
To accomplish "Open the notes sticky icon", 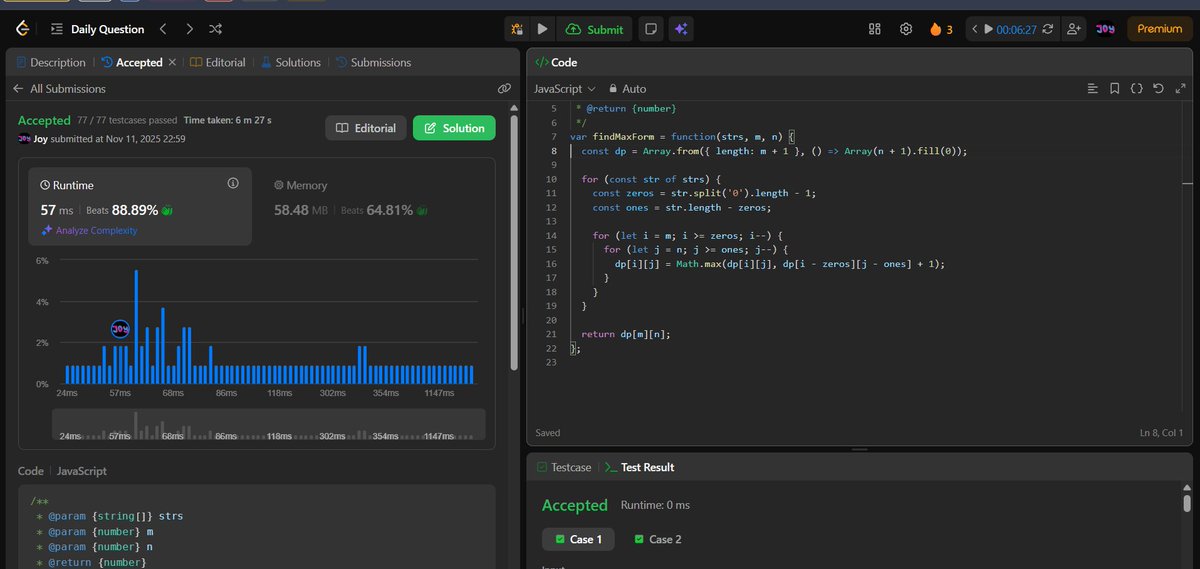I will 650,29.
